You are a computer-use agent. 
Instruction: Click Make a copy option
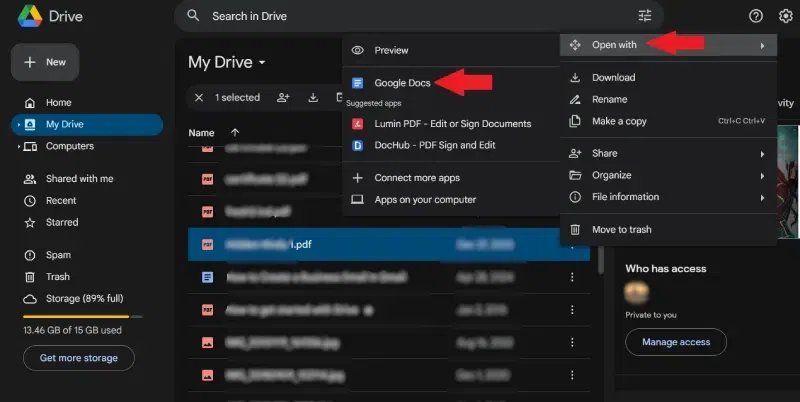pos(668,121)
